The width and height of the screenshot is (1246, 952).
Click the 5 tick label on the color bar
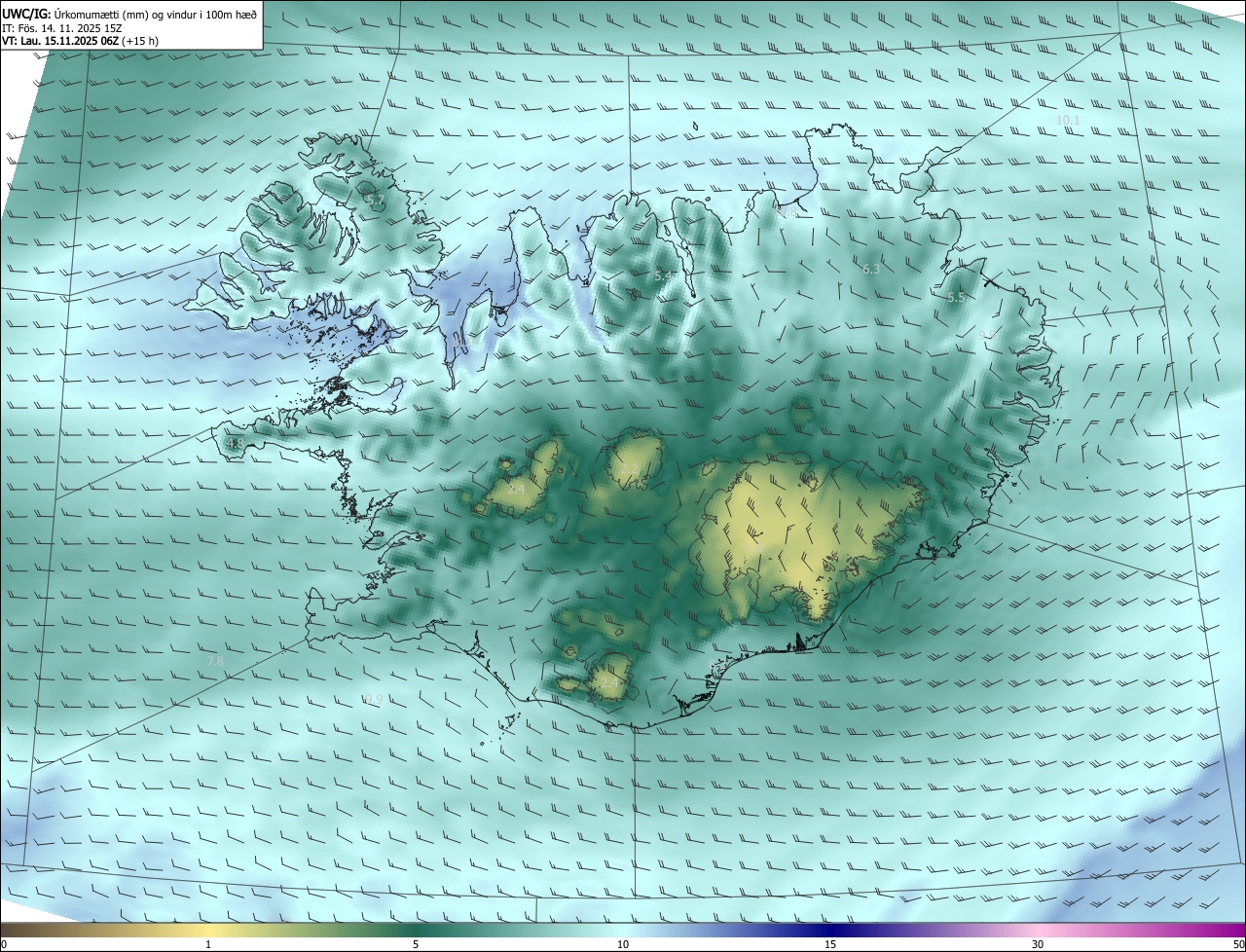click(x=416, y=944)
